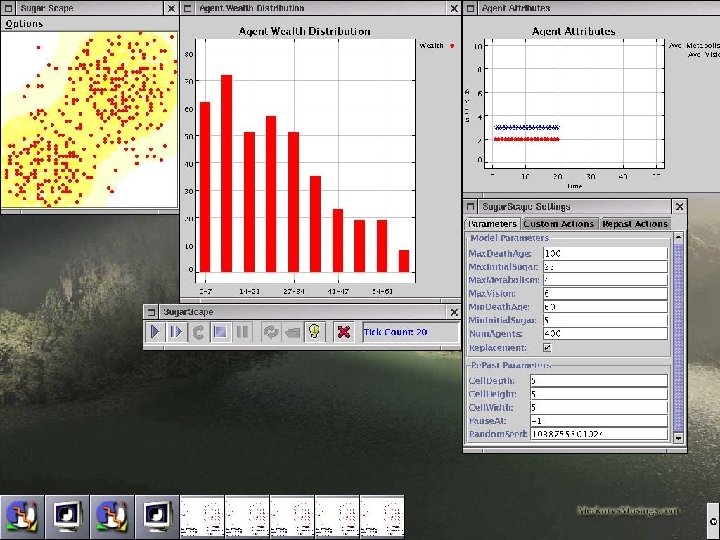Click the folder Load Model icon
This screenshot has height=540, width=720.
pyautogui.click(x=292, y=332)
